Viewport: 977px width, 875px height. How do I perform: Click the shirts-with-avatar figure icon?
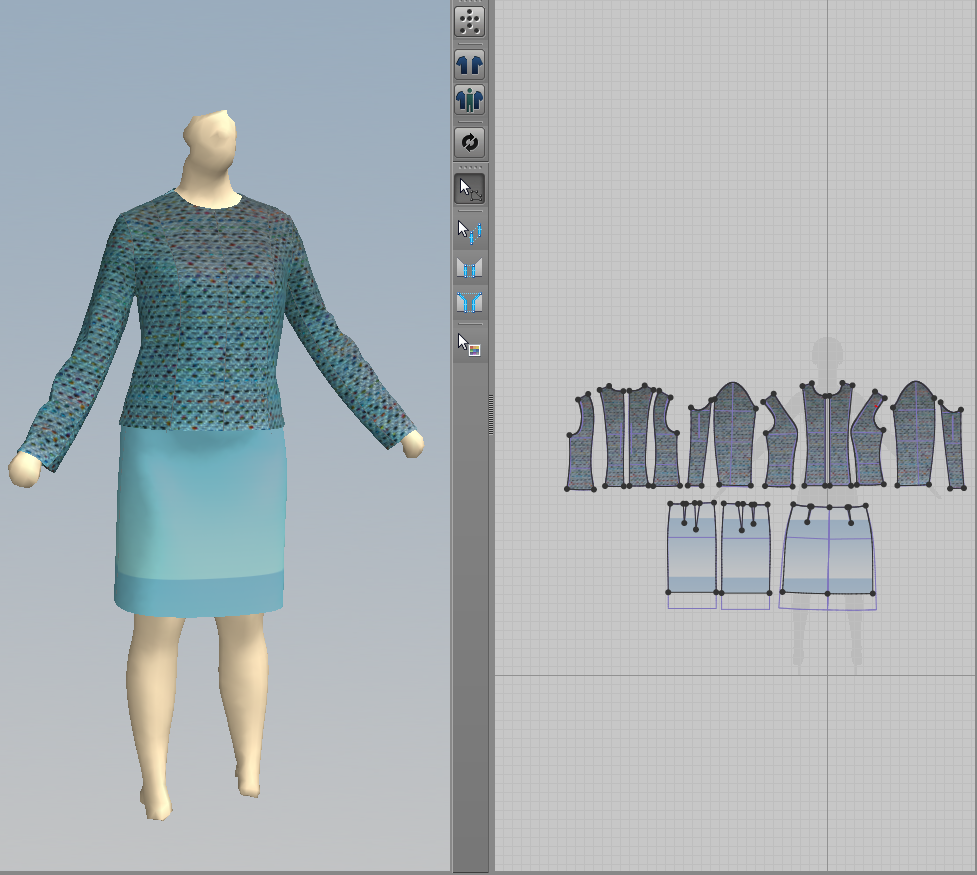click(469, 100)
